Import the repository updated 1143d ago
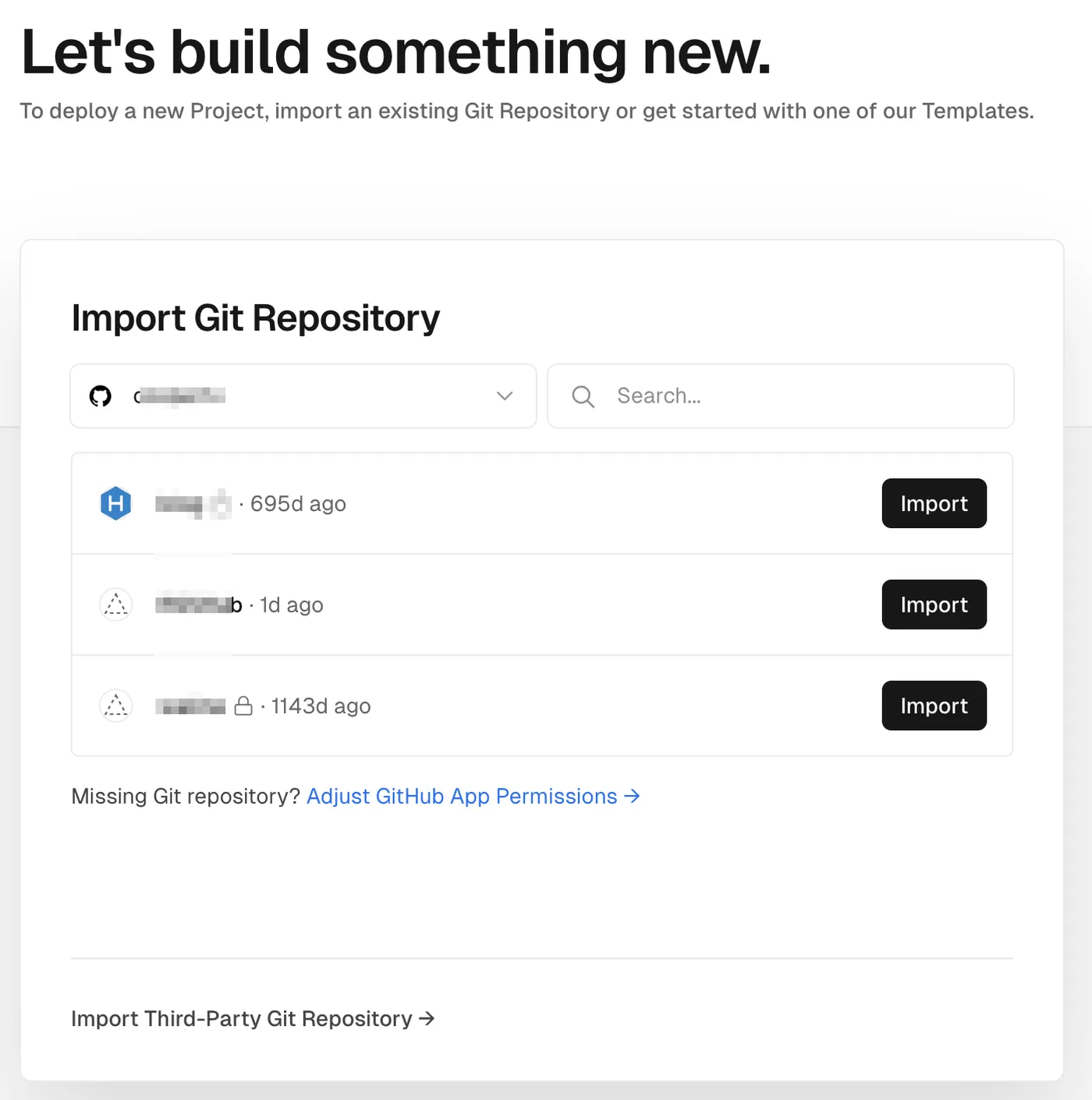The height and width of the screenshot is (1100, 1092). click(x=934, y=706)
